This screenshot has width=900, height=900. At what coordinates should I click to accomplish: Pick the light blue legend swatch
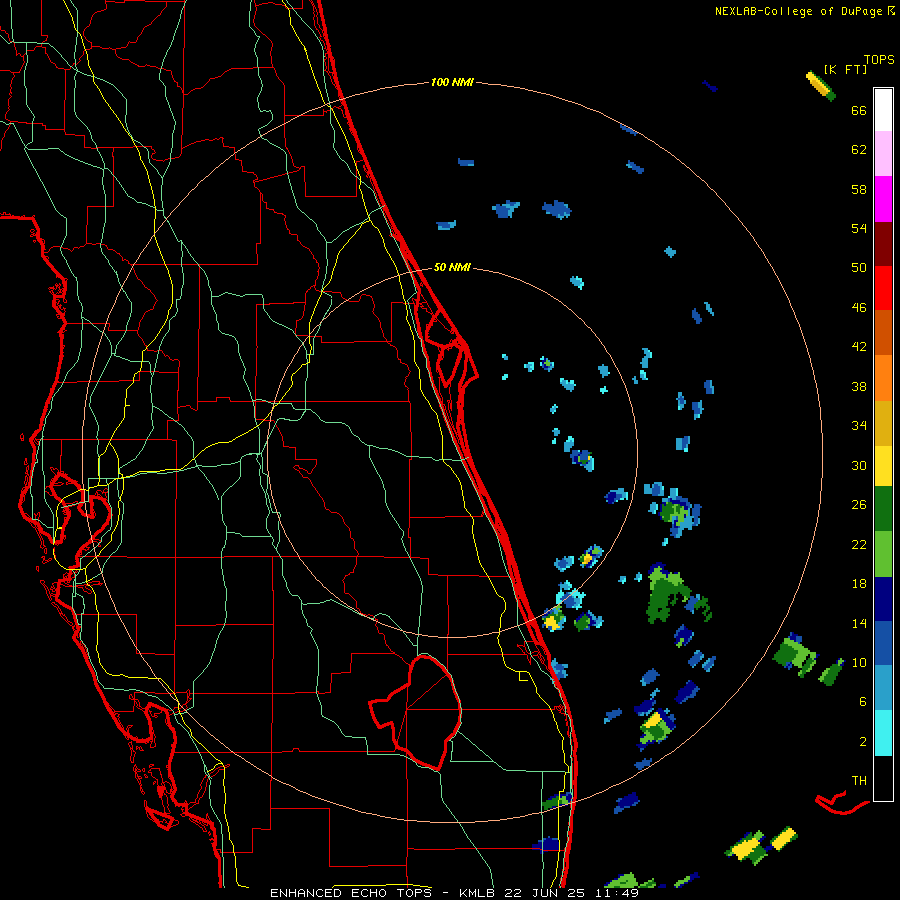pos(883,688)
